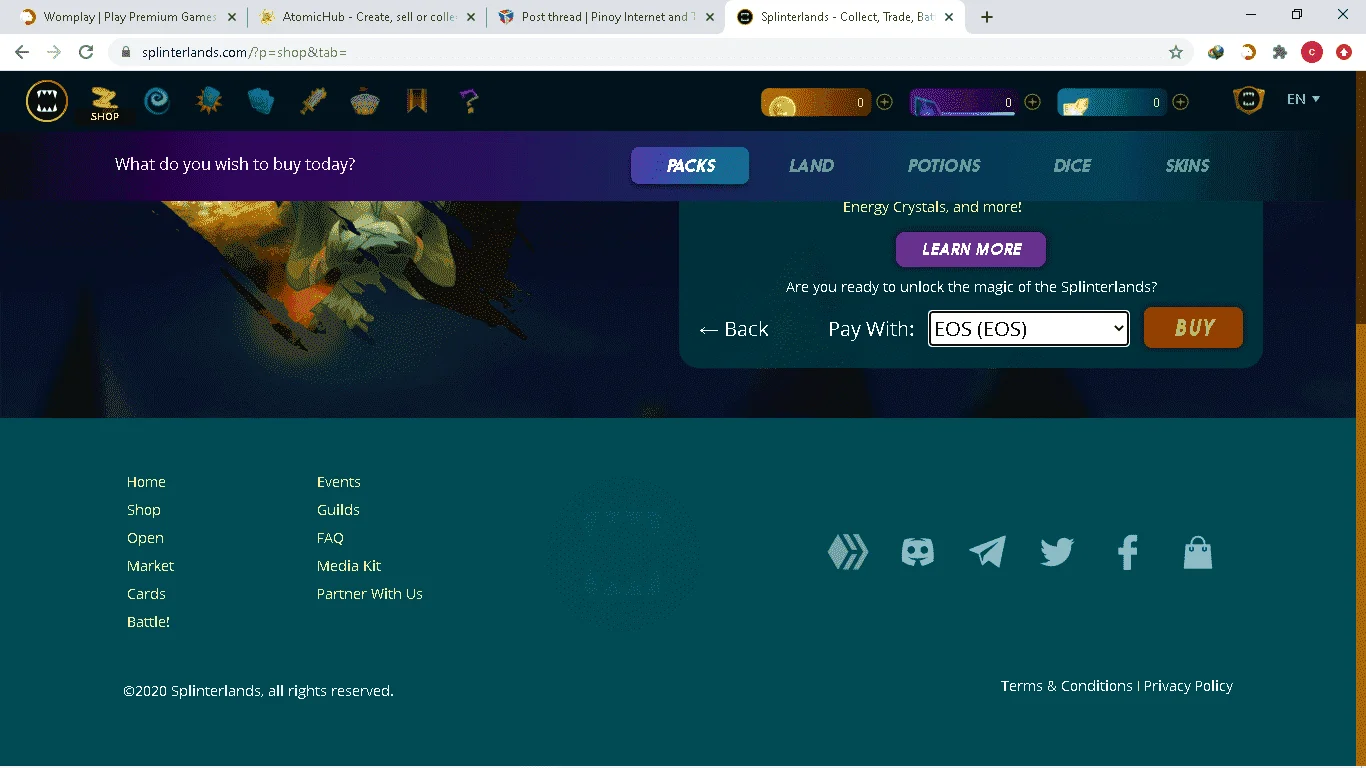Image resolution: width=1366 pixels, height=768 pixels.
Task: Open the sword battle icon
Action: point(314,101)
